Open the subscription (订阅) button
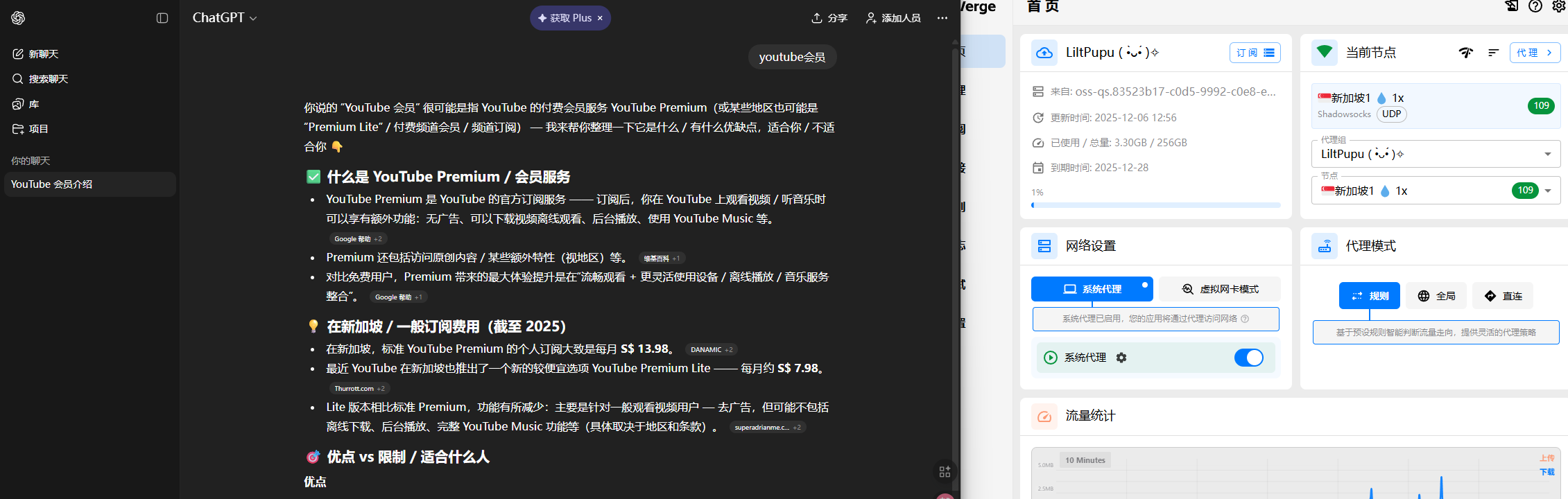Screen dimensions: 1568x499 [x=1255, y=53]
